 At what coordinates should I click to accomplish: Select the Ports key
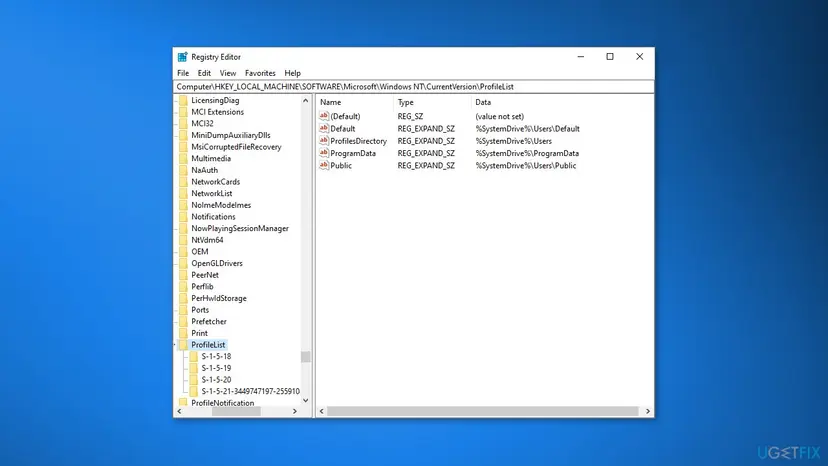[200, 310]
